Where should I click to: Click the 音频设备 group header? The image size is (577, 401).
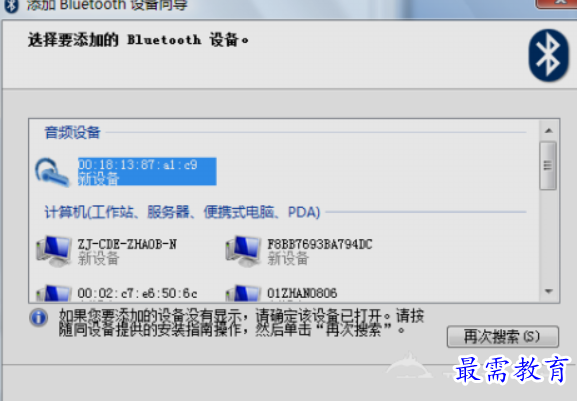click(72, 132)
